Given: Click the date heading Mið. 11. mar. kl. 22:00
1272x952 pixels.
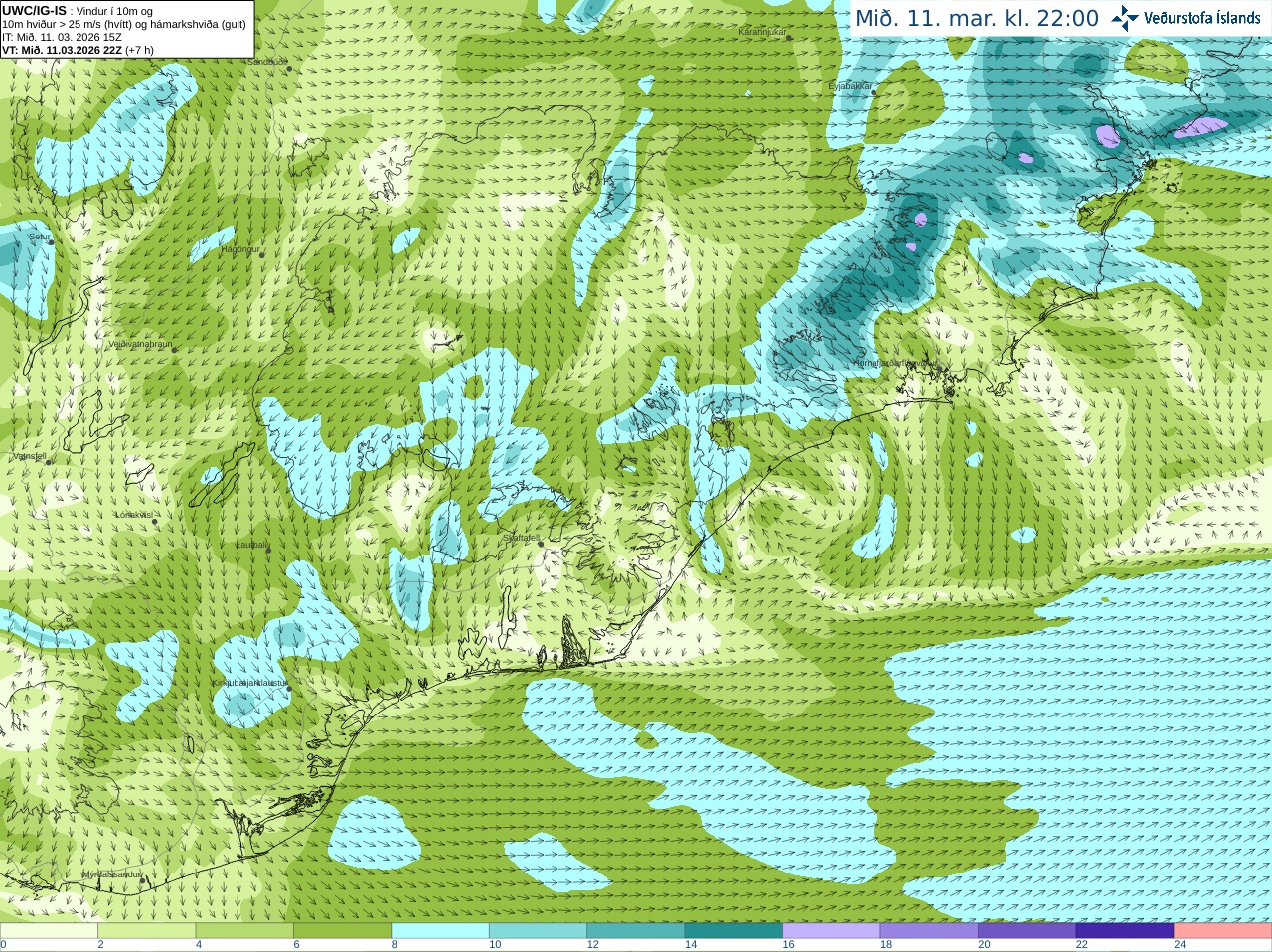Looking at the screenshot, I should click(978, 19).
